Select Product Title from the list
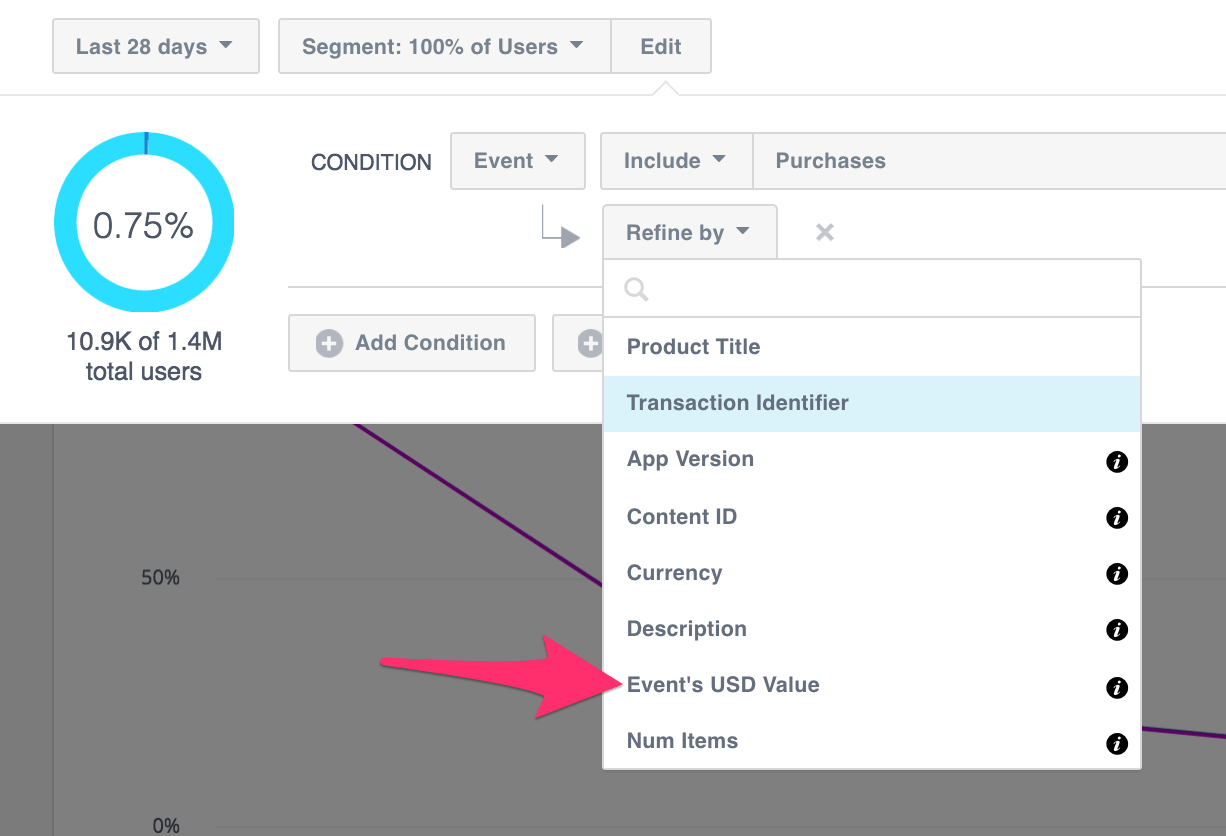This screenshot has height=836, width=1226. pyautogui.click(x=694, y=347)
